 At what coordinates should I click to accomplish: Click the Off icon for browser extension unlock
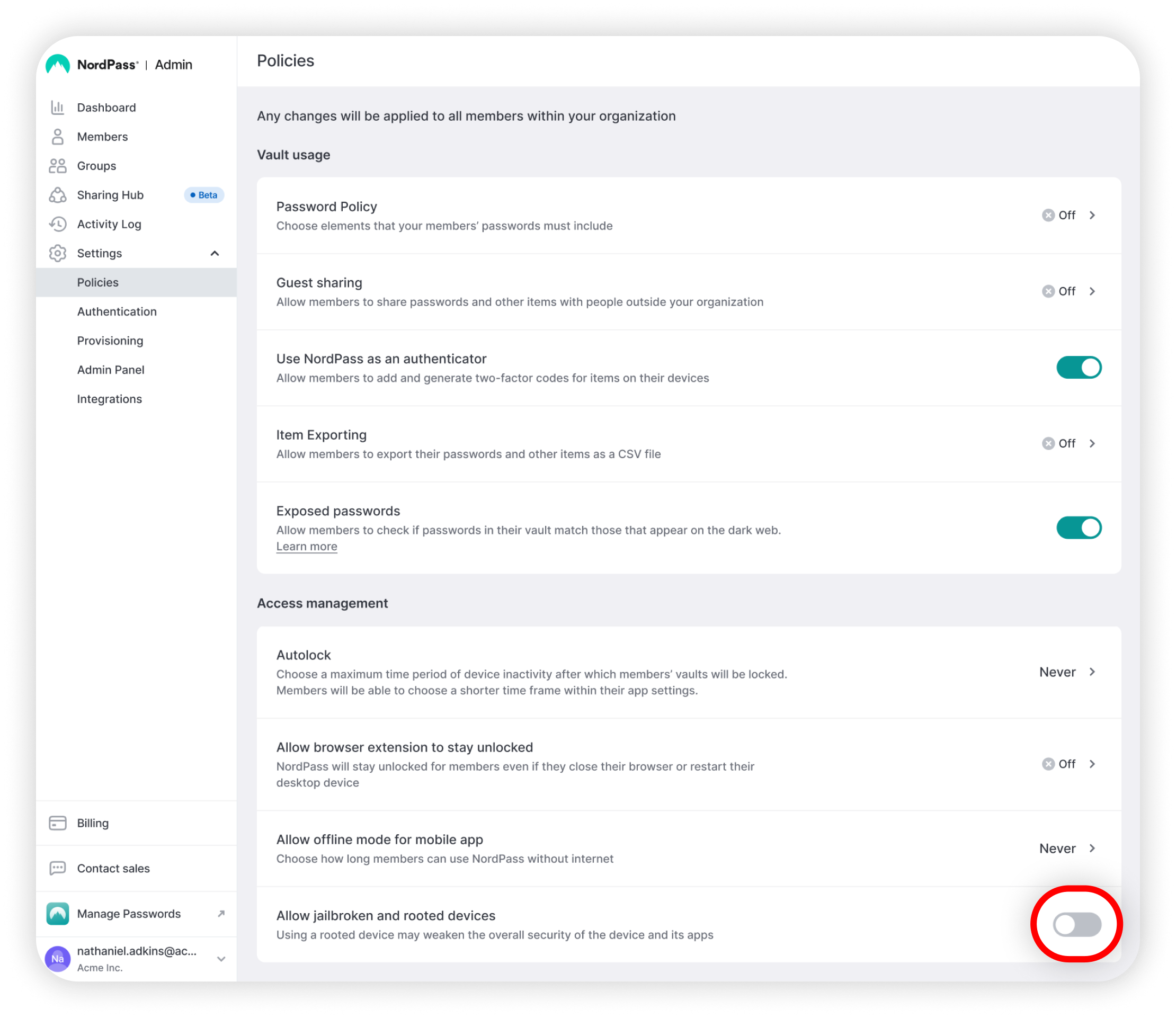coord(1048,764)
